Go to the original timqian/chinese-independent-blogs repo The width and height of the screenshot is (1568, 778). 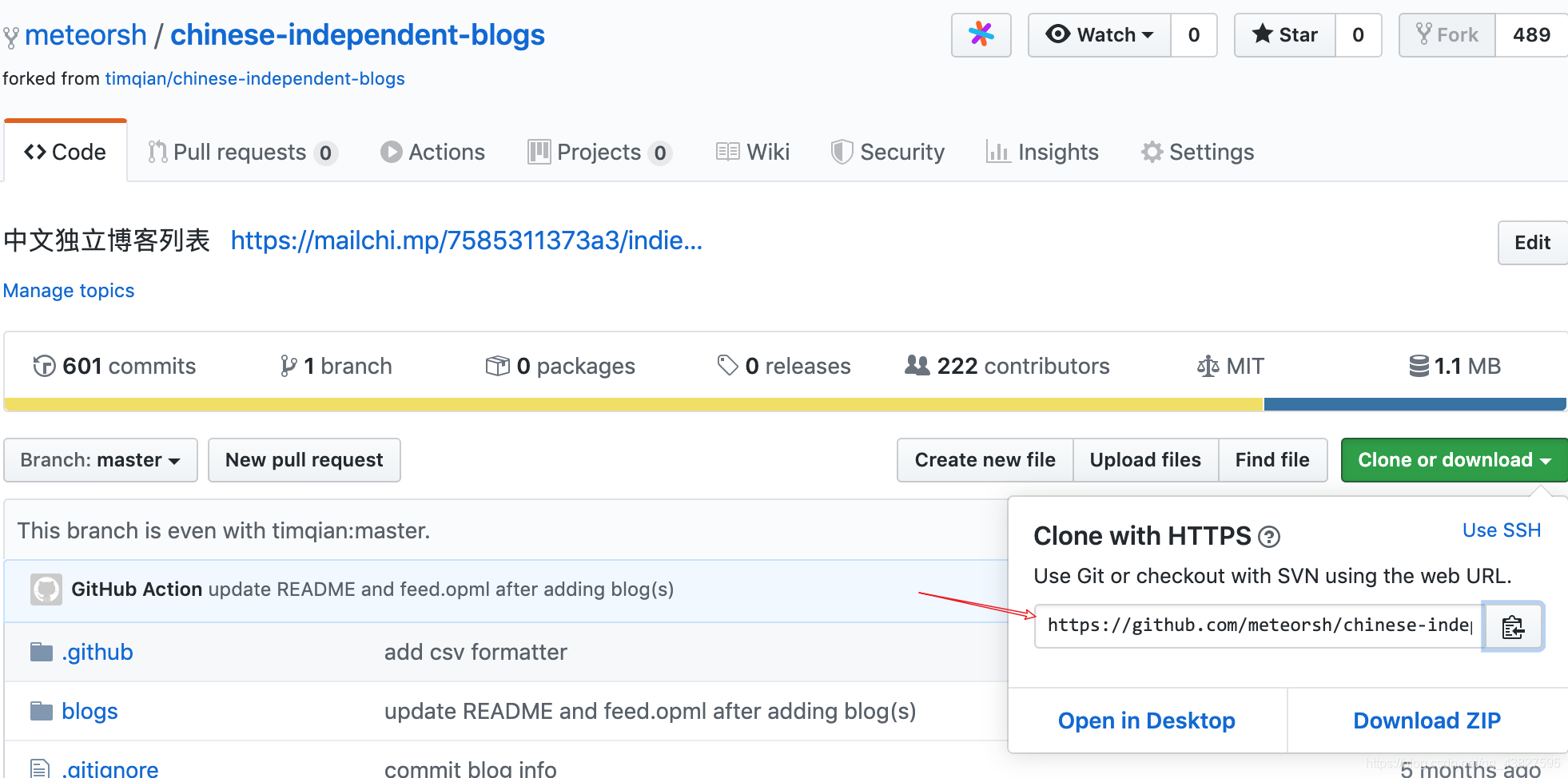tap(255, 78)
